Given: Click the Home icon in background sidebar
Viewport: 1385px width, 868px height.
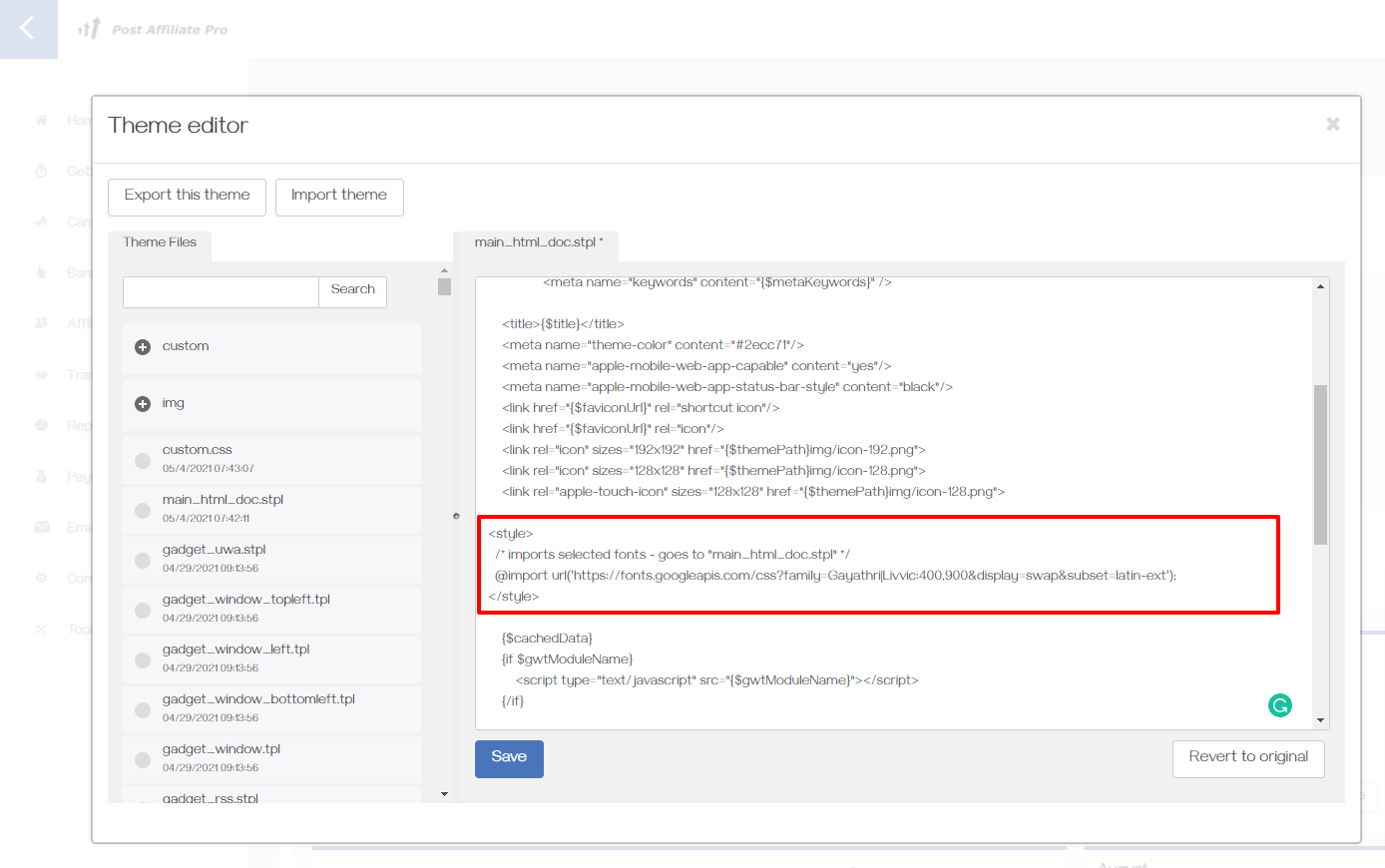Looking at the screenshot, I should 42,120.
